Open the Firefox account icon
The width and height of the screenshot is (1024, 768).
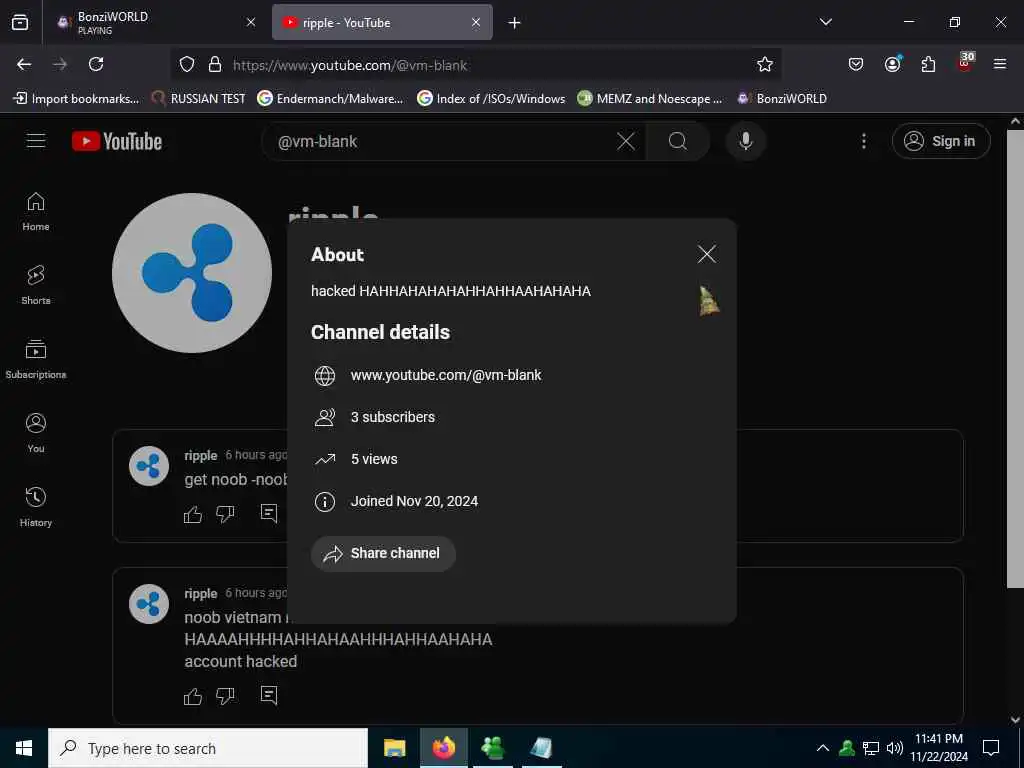click(x=893, y=64)
